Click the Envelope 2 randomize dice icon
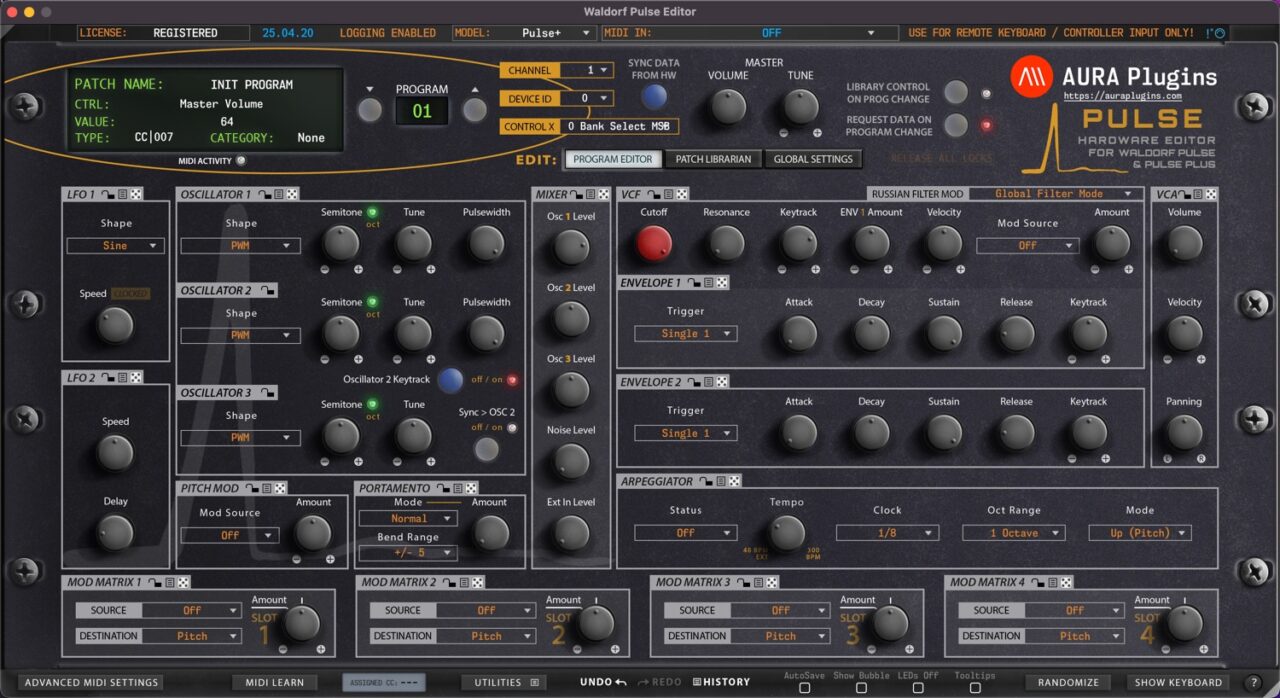This screenshot has width=1280, height=698. coord(722,382)
